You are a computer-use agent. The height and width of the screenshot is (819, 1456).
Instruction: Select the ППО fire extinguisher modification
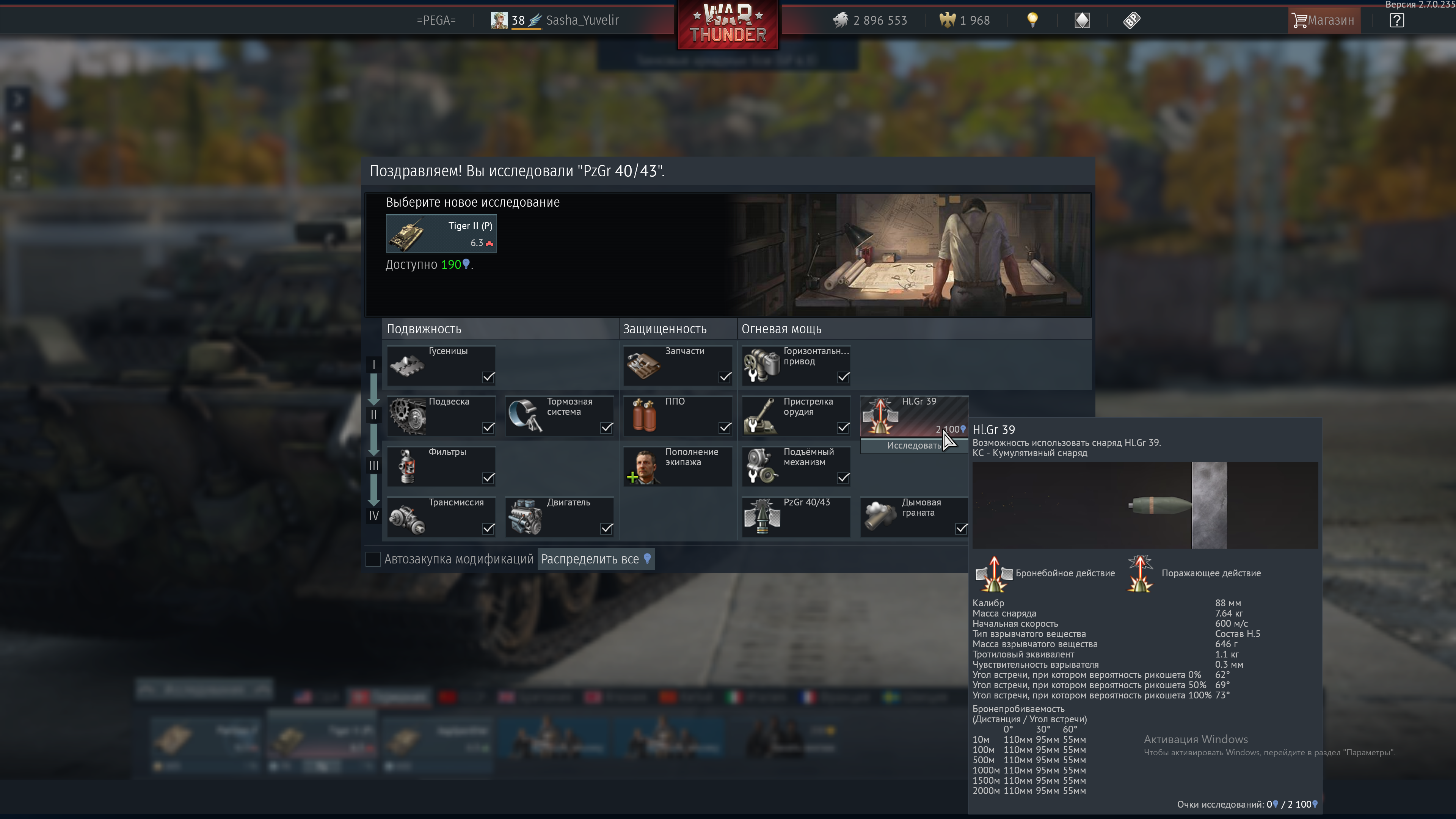(678, 416)
